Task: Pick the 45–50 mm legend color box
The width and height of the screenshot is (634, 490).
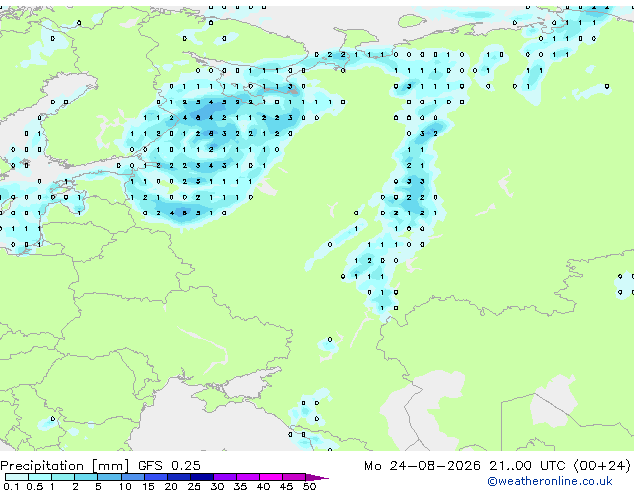Action: 294,477
